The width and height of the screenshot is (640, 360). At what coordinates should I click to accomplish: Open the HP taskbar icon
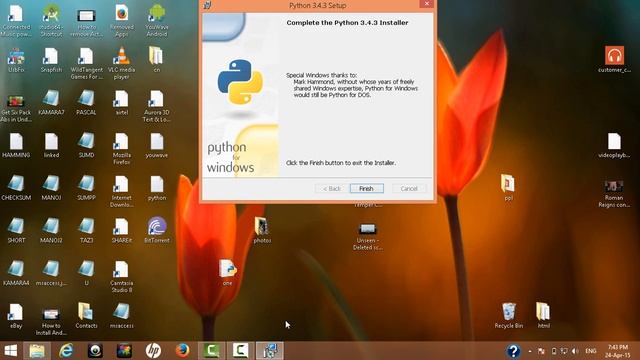(153, 351)
